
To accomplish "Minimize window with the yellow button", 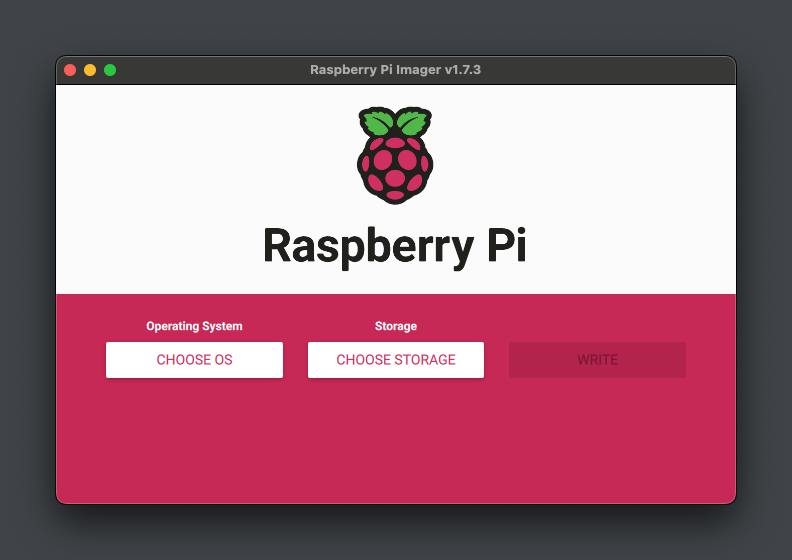I will tap(90, 70).
